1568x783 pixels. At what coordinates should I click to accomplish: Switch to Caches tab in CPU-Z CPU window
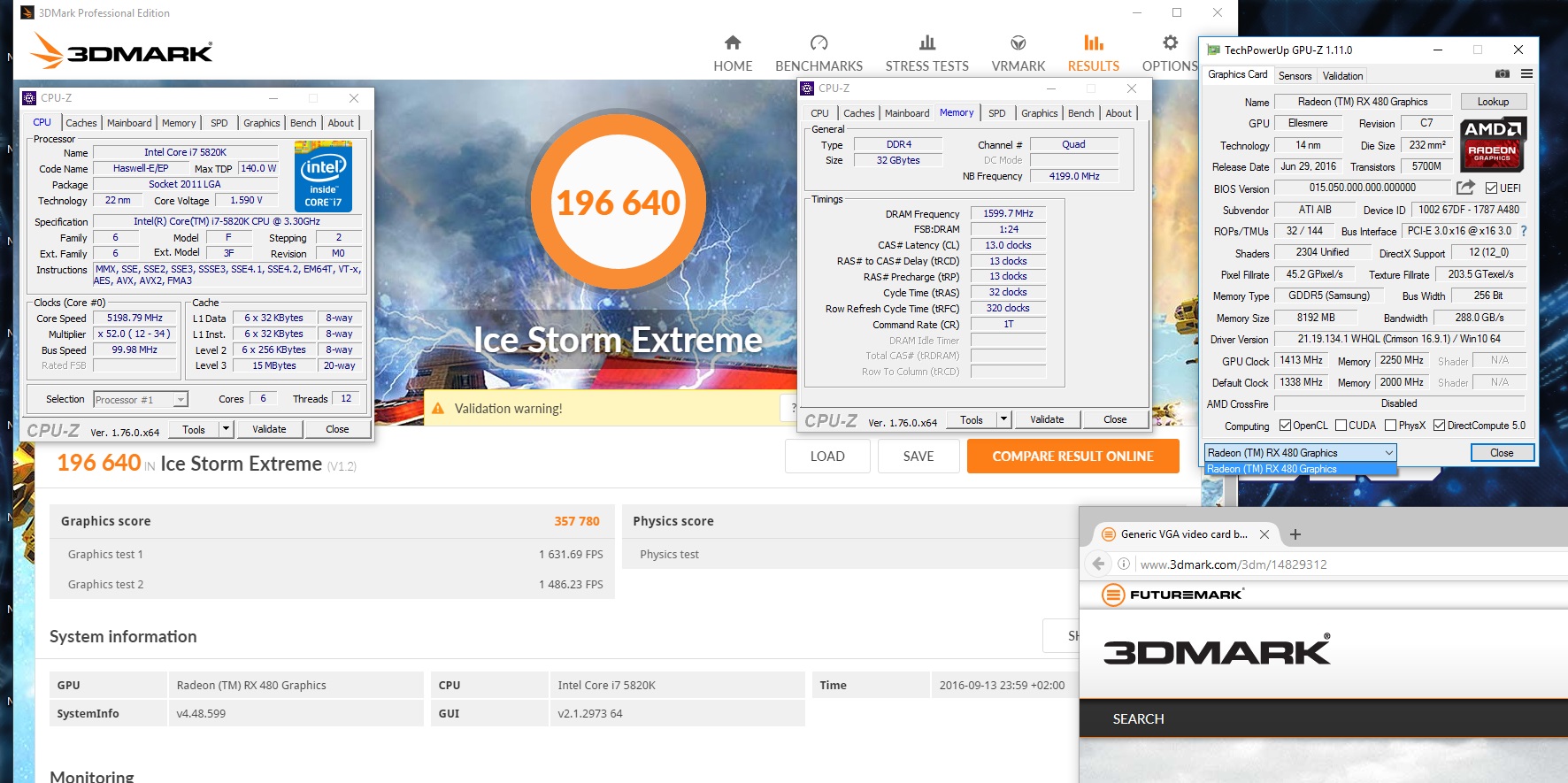[x=81, y=123]
